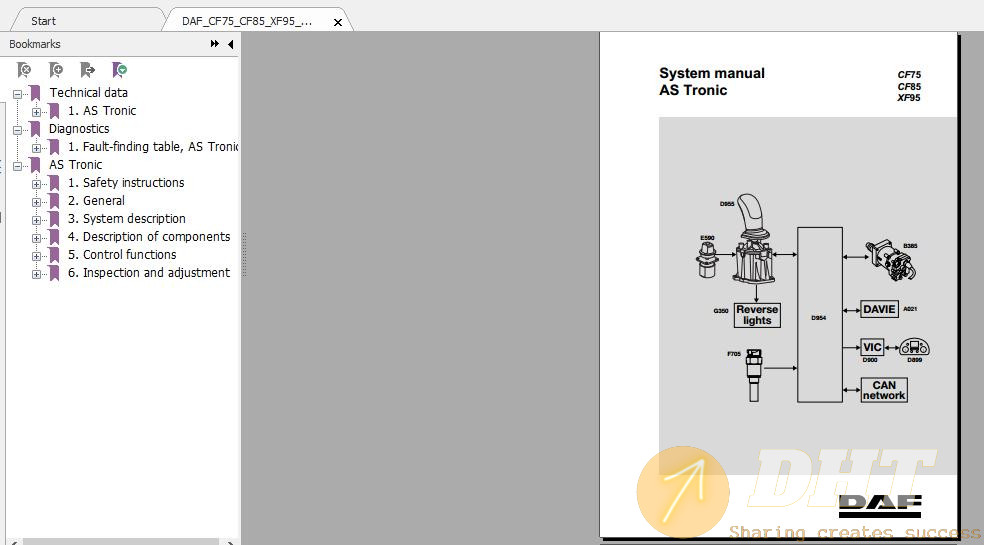Expand the '4. Description of components' node

[36, 239]
